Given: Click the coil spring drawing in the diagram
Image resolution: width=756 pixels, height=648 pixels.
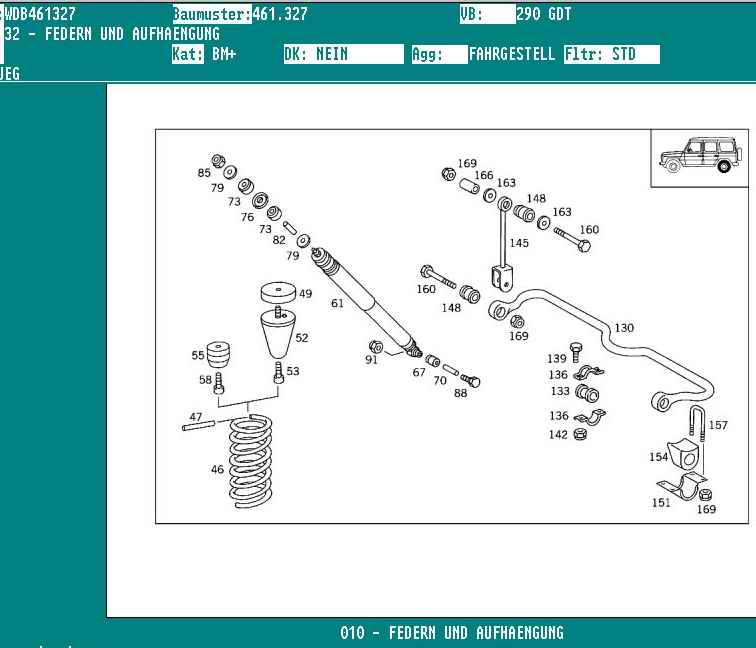Looking at the screenshot, I should coord(250,460).
